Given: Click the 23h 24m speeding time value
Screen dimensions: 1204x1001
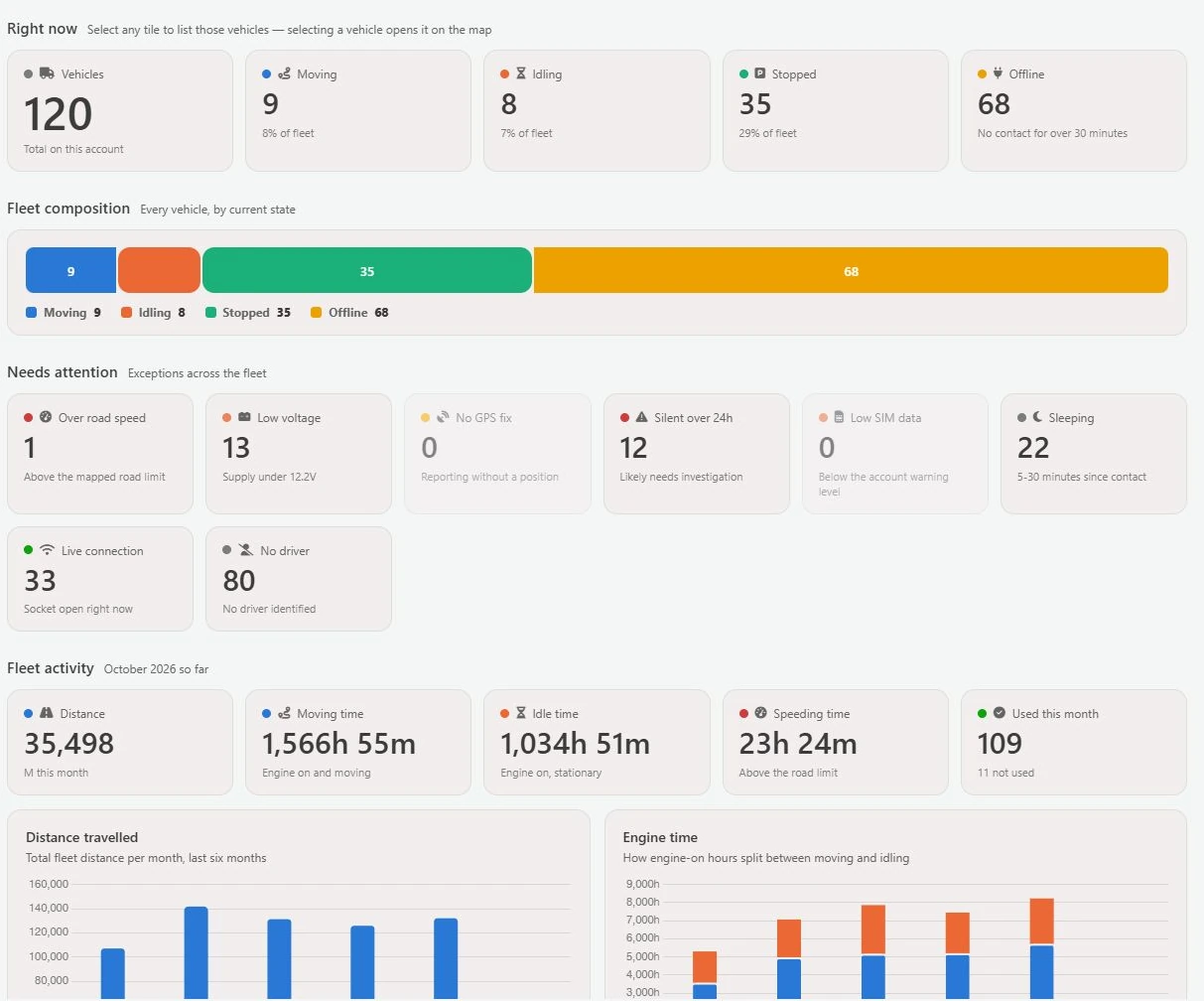Looking at the screenshot, I should 798,744.
